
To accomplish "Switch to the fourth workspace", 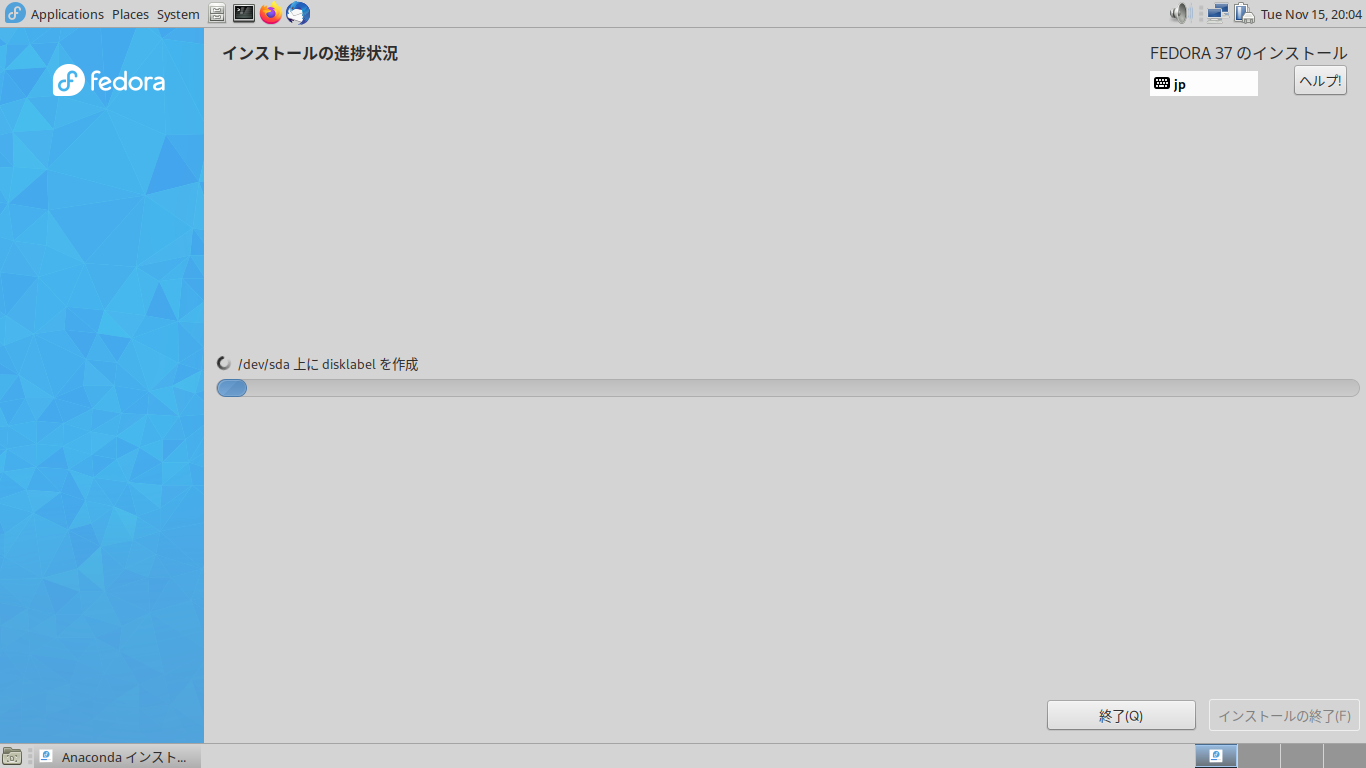I will (x=1344, y=756).
